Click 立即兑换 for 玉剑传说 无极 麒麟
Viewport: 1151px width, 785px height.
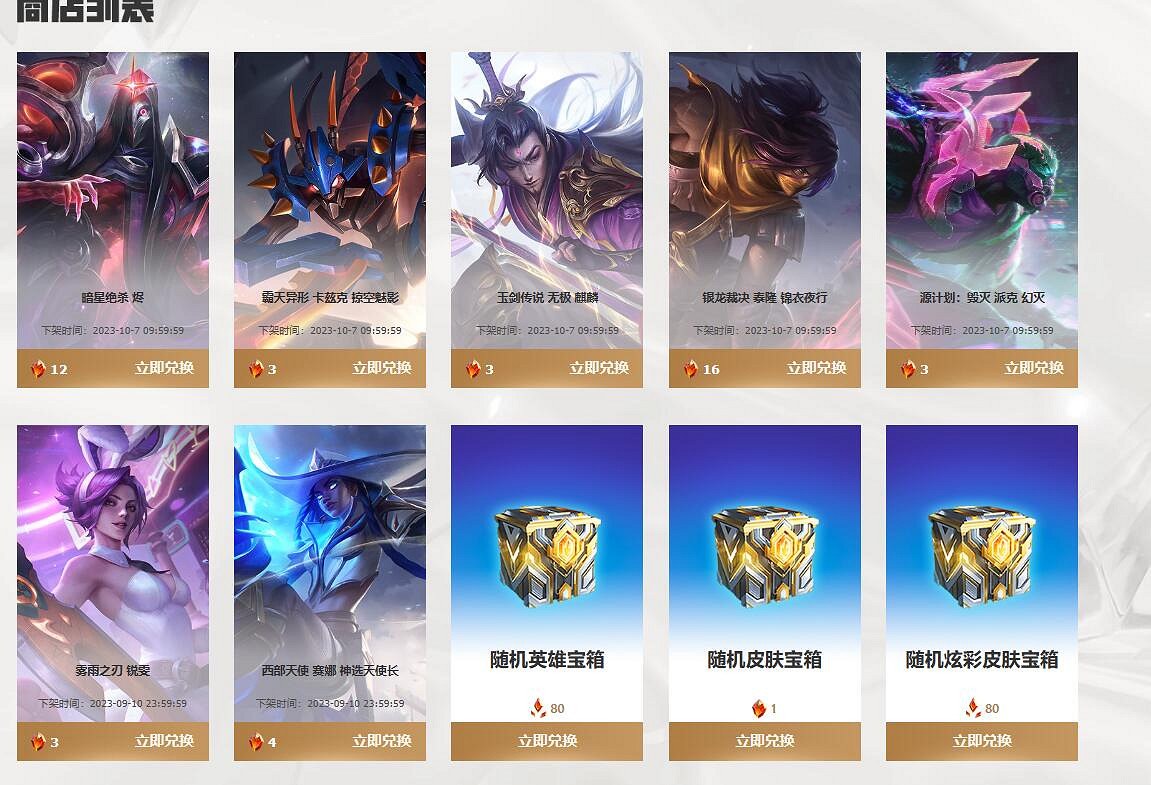tap(599, 368)
